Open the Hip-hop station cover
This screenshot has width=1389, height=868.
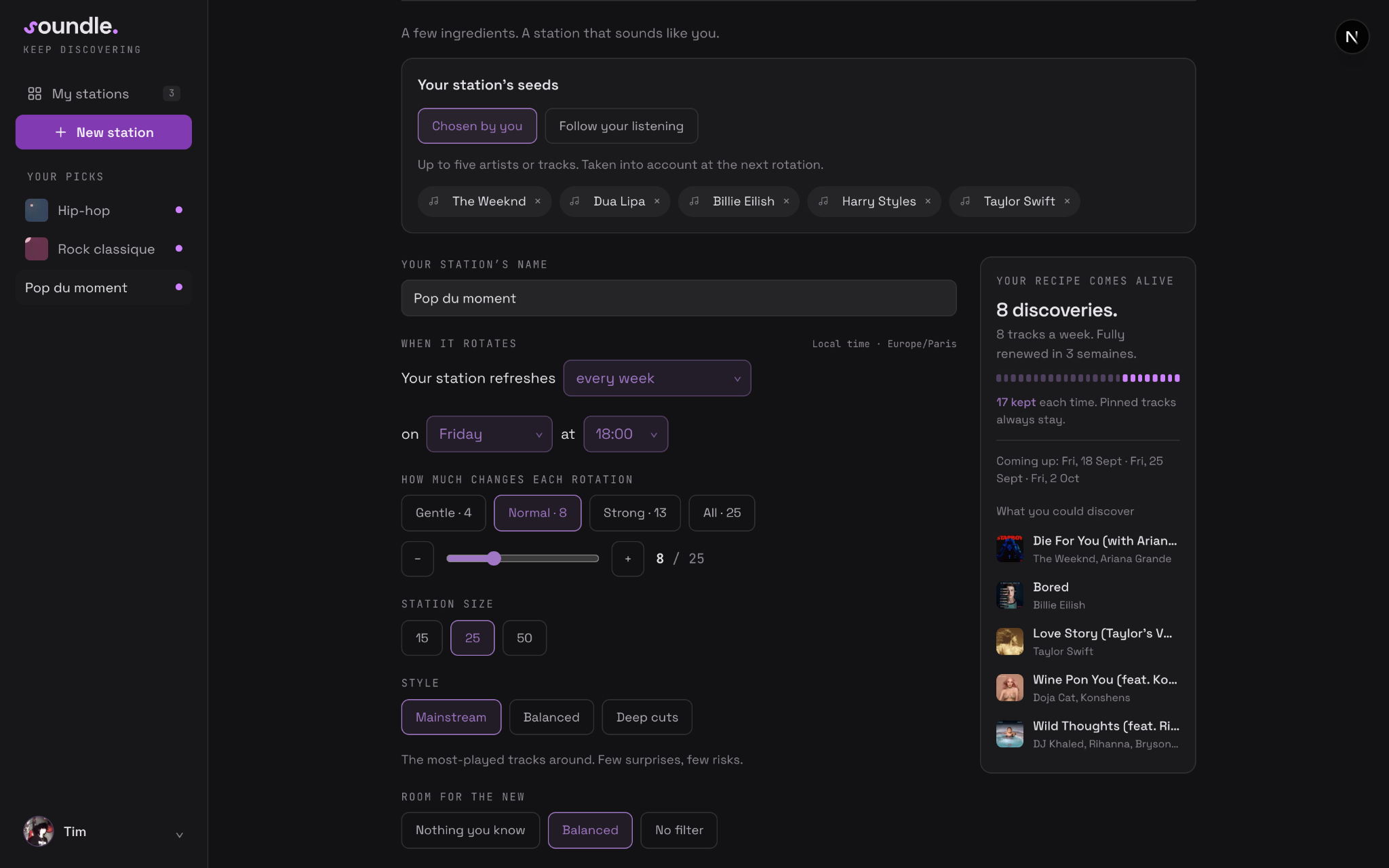coord(37,210)
